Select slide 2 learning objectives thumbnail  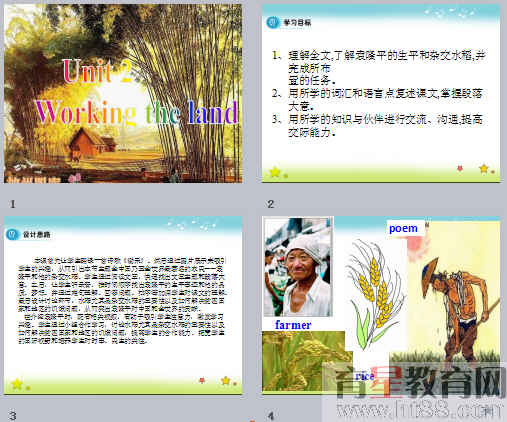pyautogui.click(x=381, y=93)
